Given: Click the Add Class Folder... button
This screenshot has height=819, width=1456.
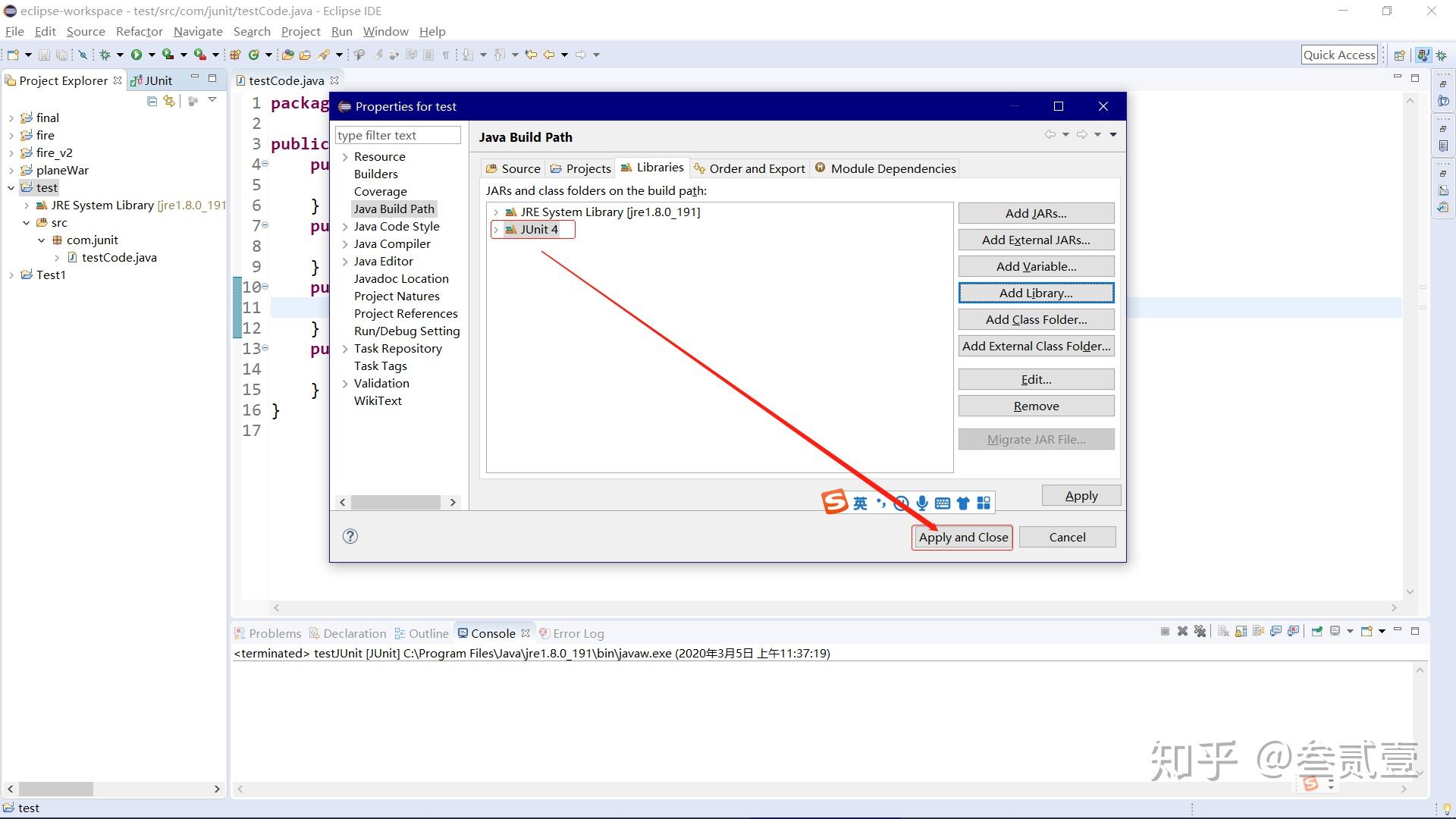Looking at the screenshot, I should (x=1036, y=319).
